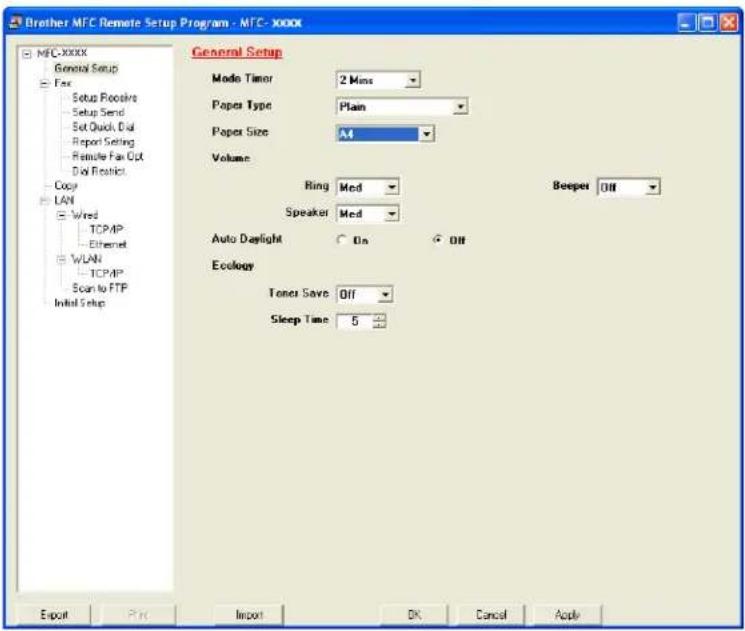Click the Cancel button
The image size is (745, 631).
(491, 615)
